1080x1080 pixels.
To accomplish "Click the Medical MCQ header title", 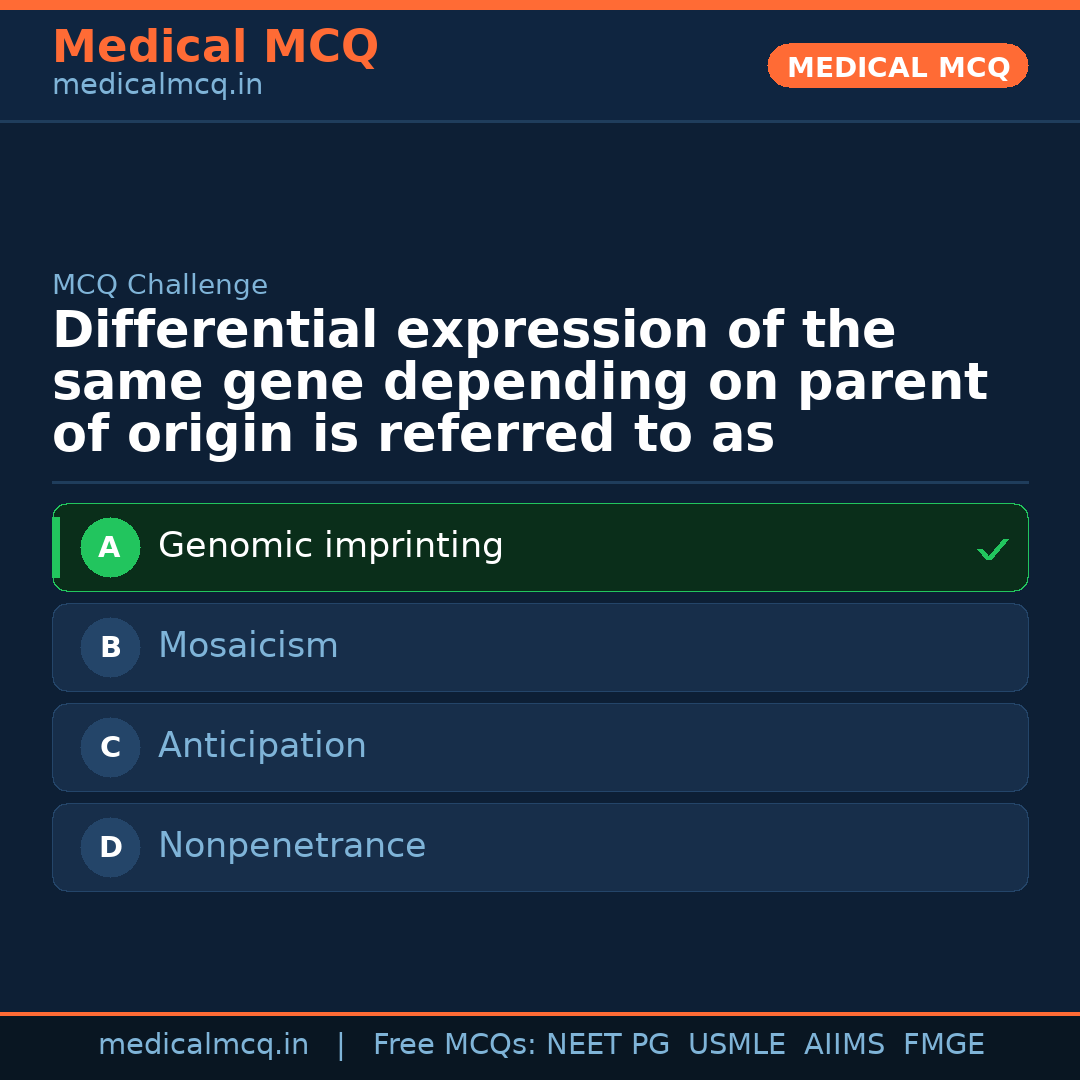I will point(215,47).
